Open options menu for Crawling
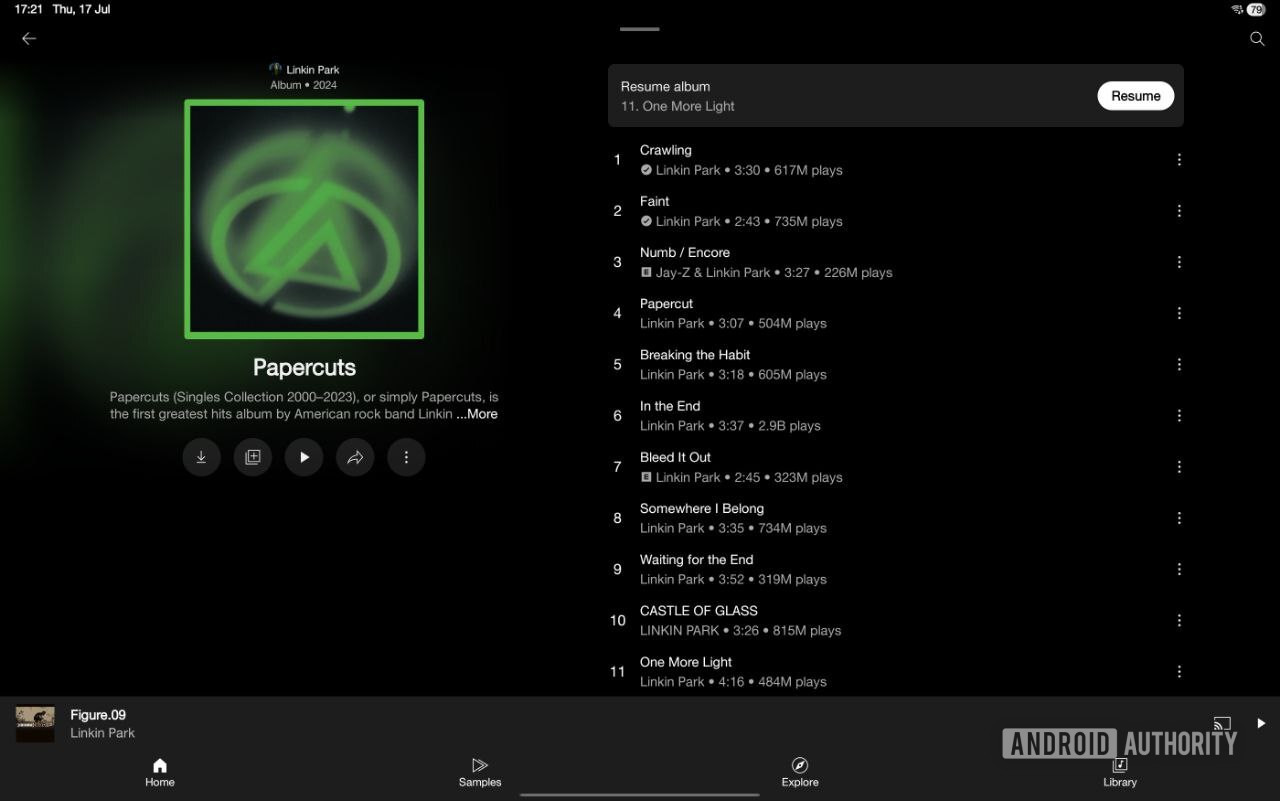 click(x=1179, y=160)
